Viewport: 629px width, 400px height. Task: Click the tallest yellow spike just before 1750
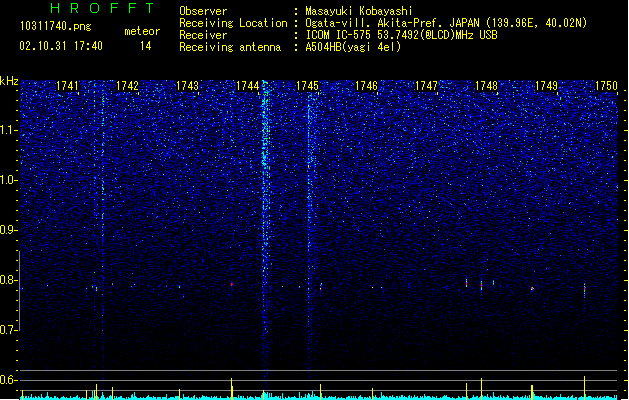(x=584, y=388)
